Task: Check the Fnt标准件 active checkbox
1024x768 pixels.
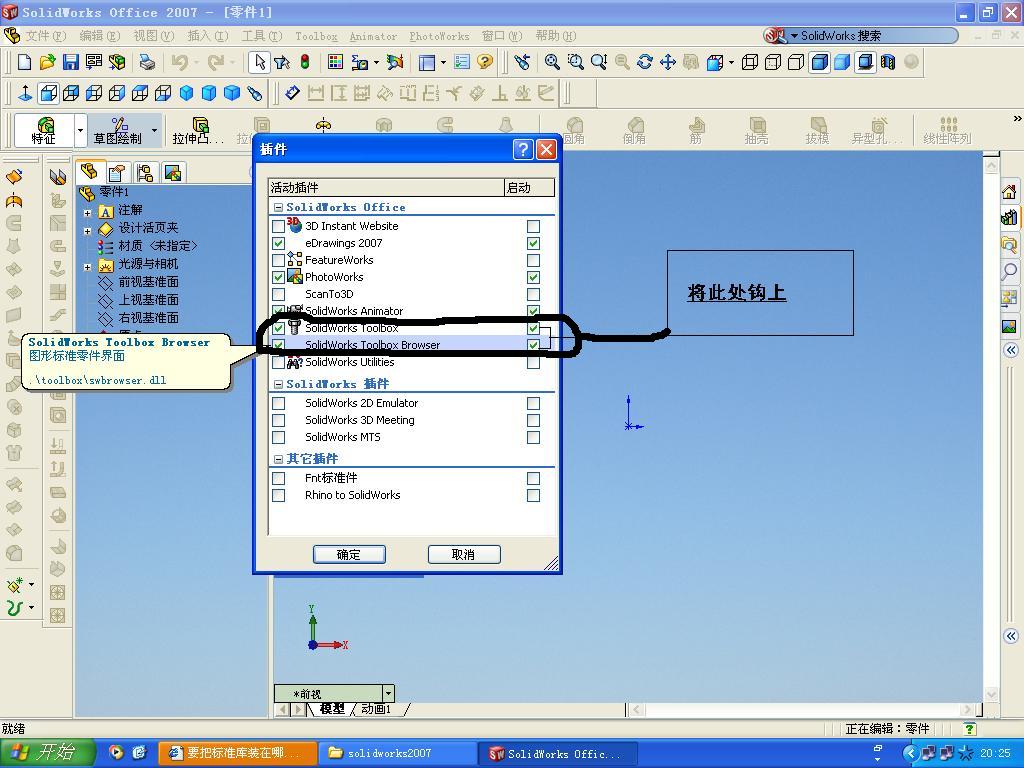Action: (x=278, y=478)
